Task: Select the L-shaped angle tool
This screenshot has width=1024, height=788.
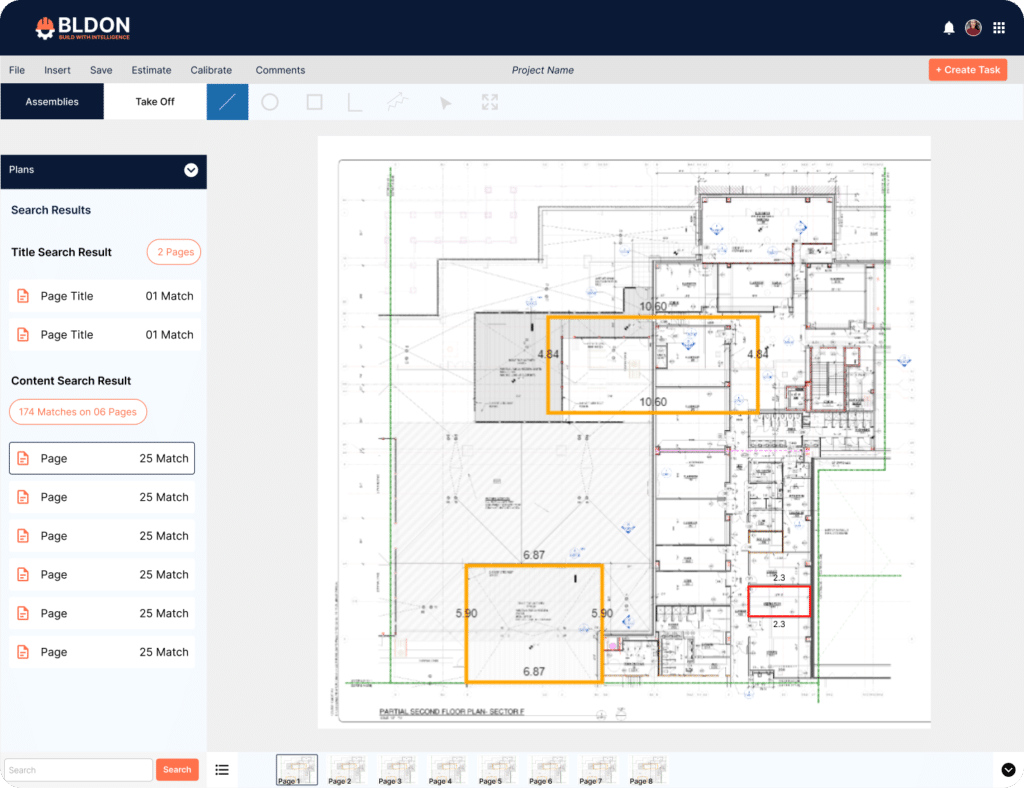Action: (354, 102)
